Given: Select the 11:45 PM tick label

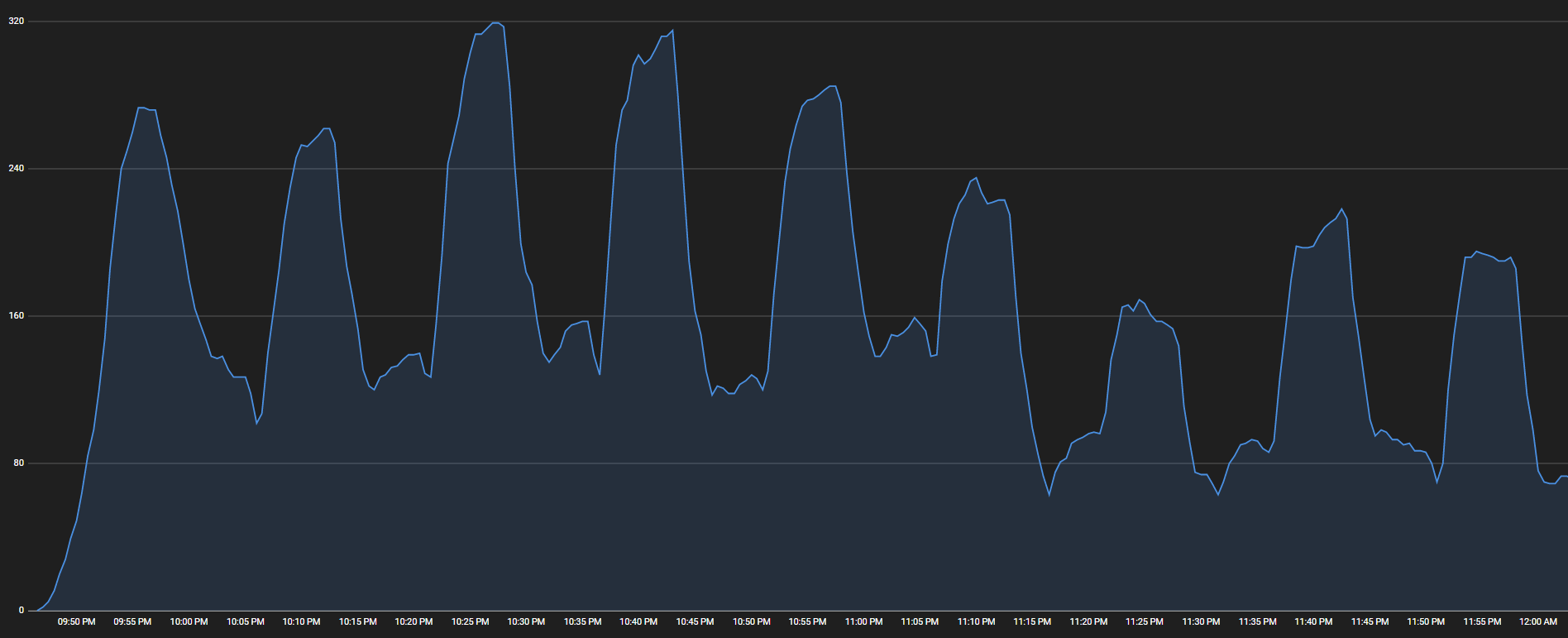Looking at the screenshot, I should 1370,621.
